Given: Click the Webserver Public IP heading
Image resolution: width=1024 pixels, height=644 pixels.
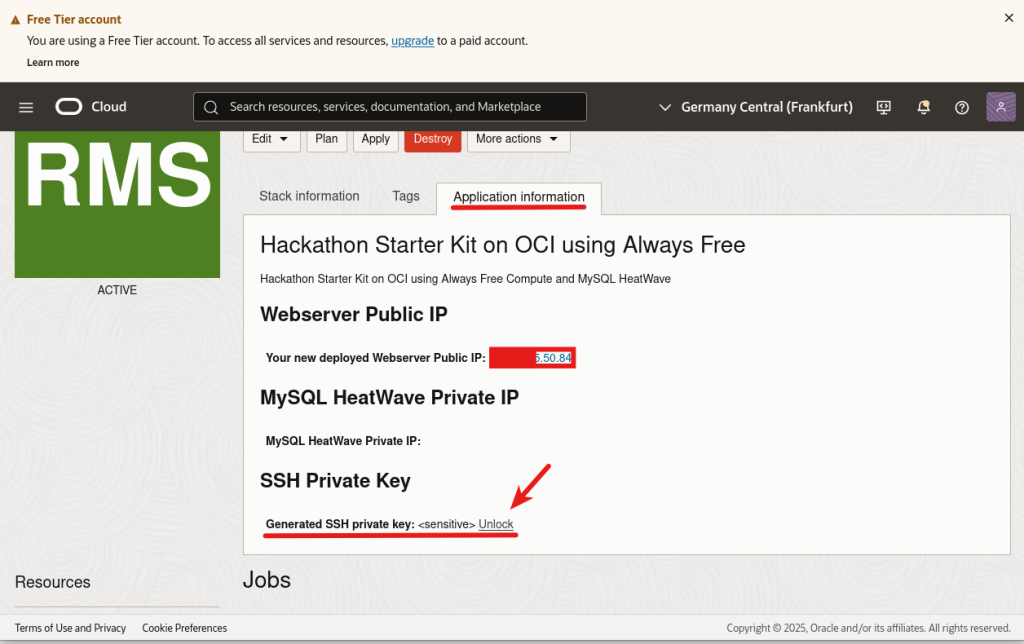Looking at the screenshot, I should tap(354, 314).
